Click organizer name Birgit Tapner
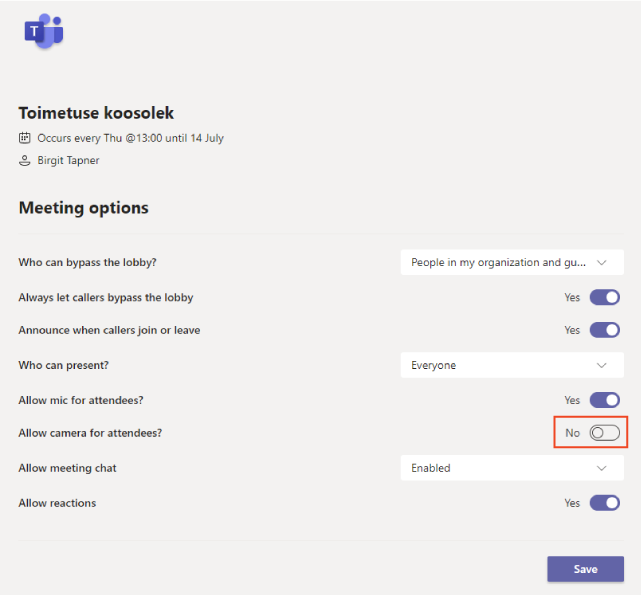Viewport: 641px width, 595px height. (x=68, y=160)
